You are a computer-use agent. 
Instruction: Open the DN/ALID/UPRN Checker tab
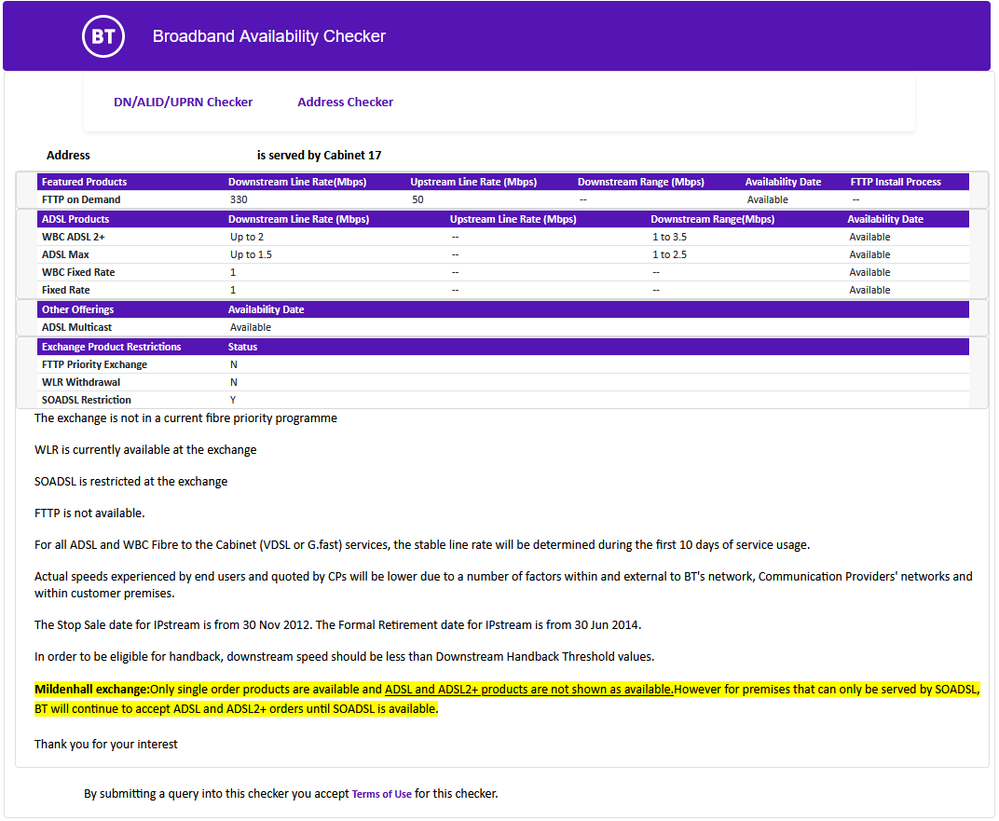[x=183, y=102]
